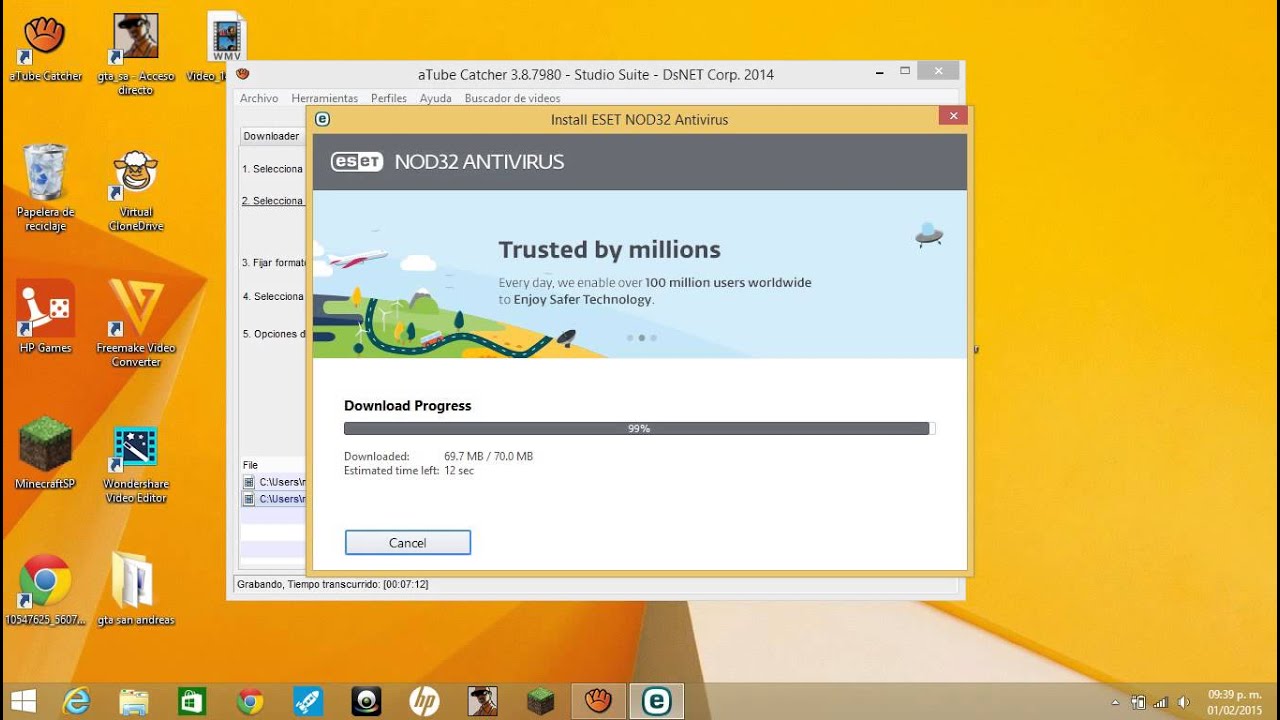
Task: Open the Herramientas menu in aTube Catcher
Action: pyautogui.click(x=325, y=98)
